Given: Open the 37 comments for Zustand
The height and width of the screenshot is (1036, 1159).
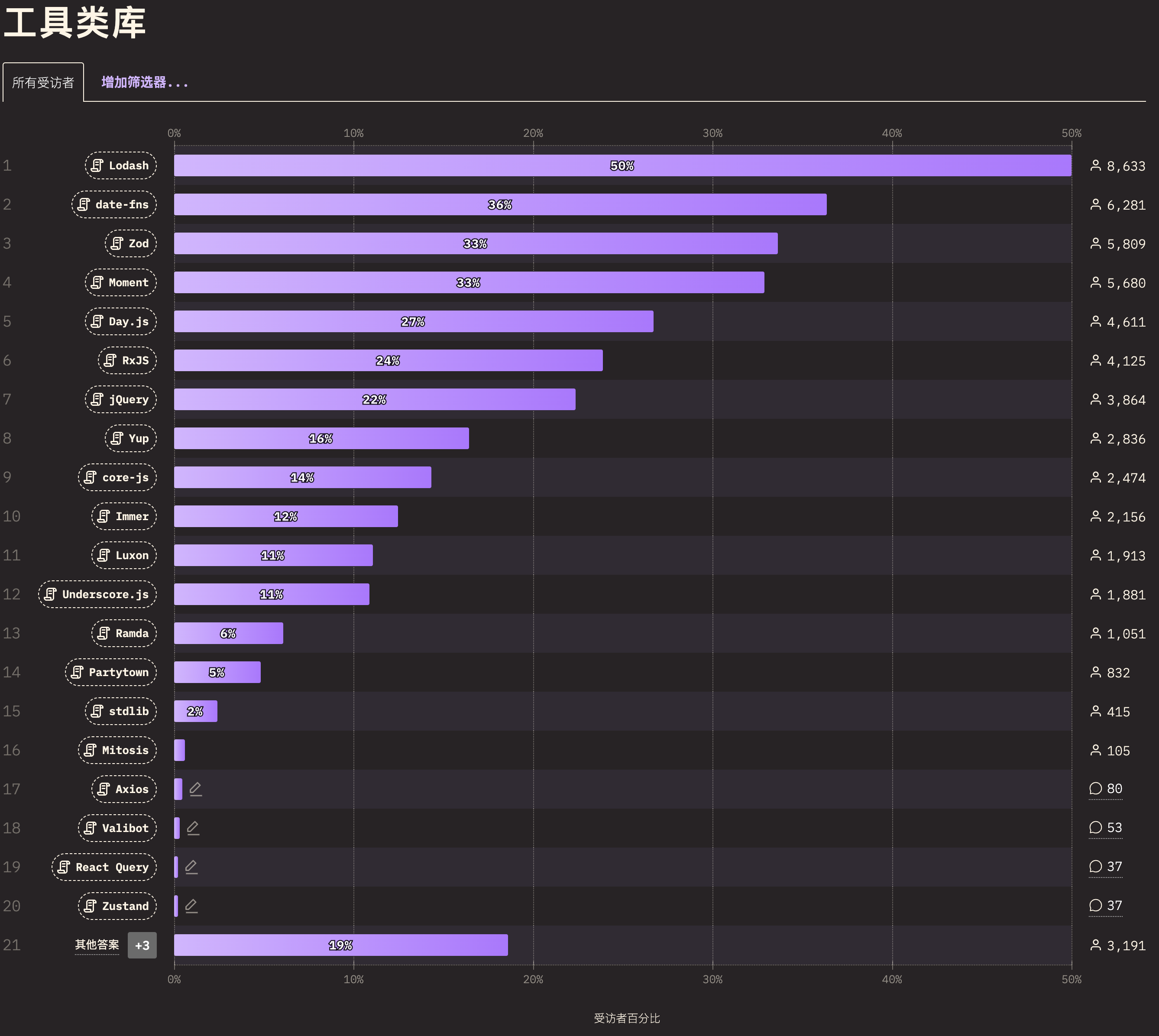Looking at the screenshot, I should 1105,906.
